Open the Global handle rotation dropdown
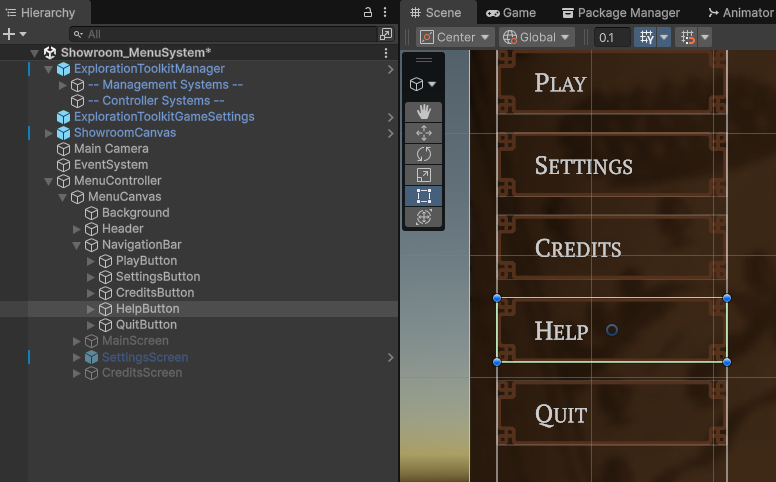The height and width of the screenshot is (482, 776). [x=536, y=37]
